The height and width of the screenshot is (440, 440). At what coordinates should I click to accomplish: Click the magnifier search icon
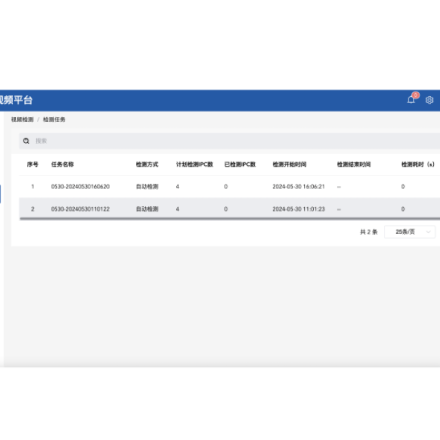point(26,141)
